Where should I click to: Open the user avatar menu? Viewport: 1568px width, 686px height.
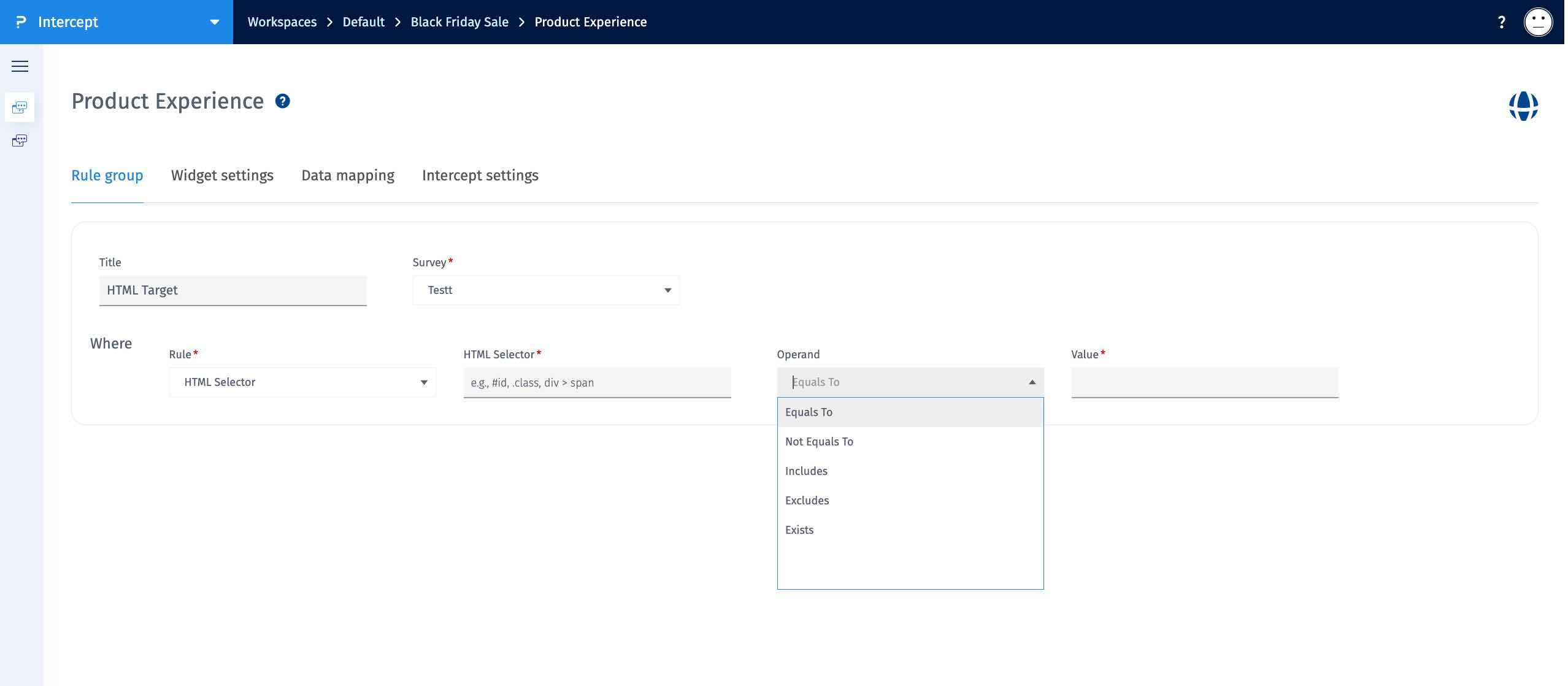1538,21
